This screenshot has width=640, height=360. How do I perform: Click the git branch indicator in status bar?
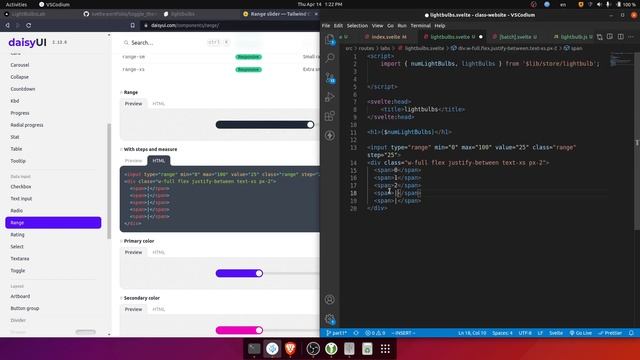(337, 333)
